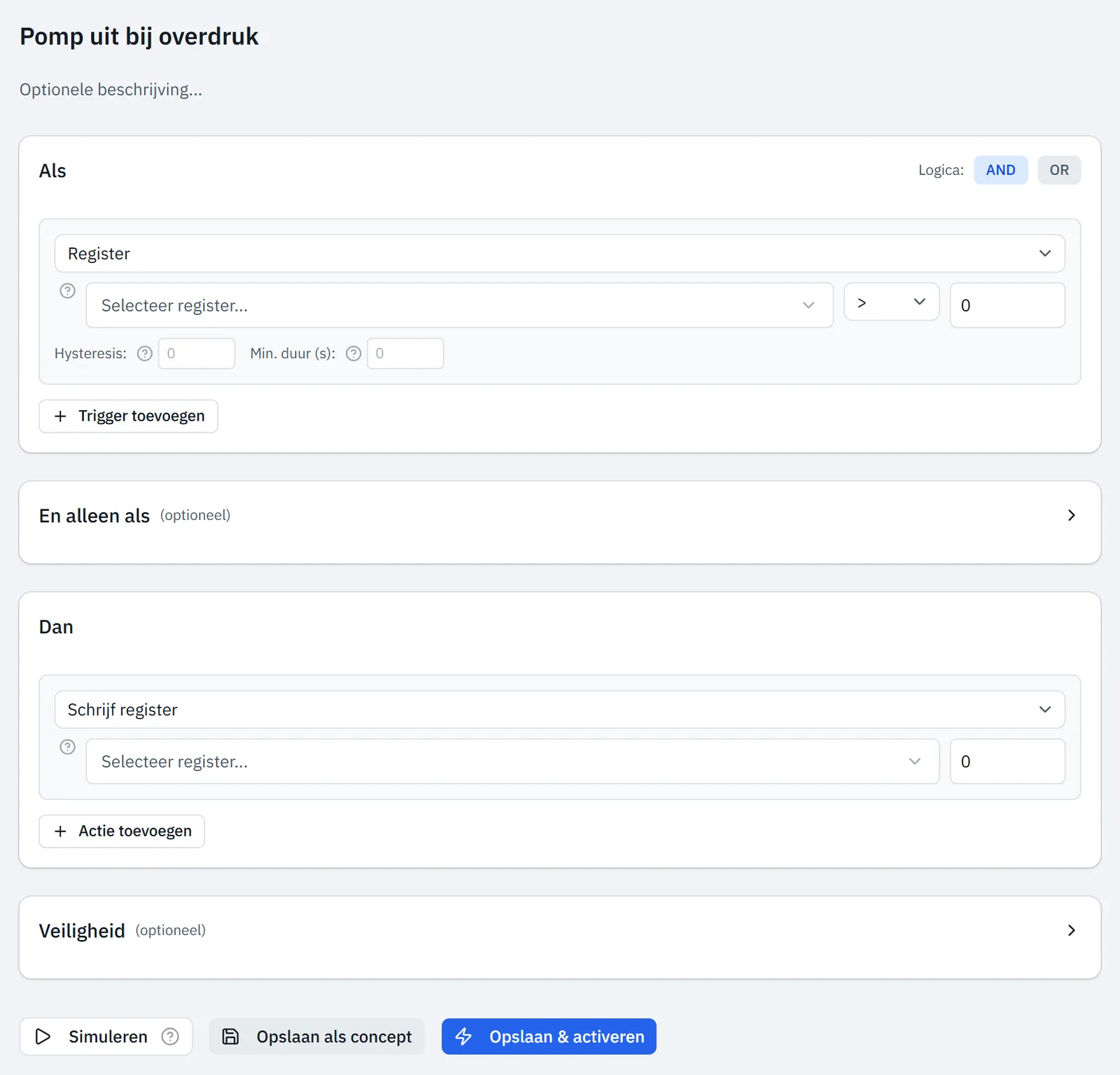Select AND logic toggle
The image size is (1120, 1075).
click(1000, 170)
